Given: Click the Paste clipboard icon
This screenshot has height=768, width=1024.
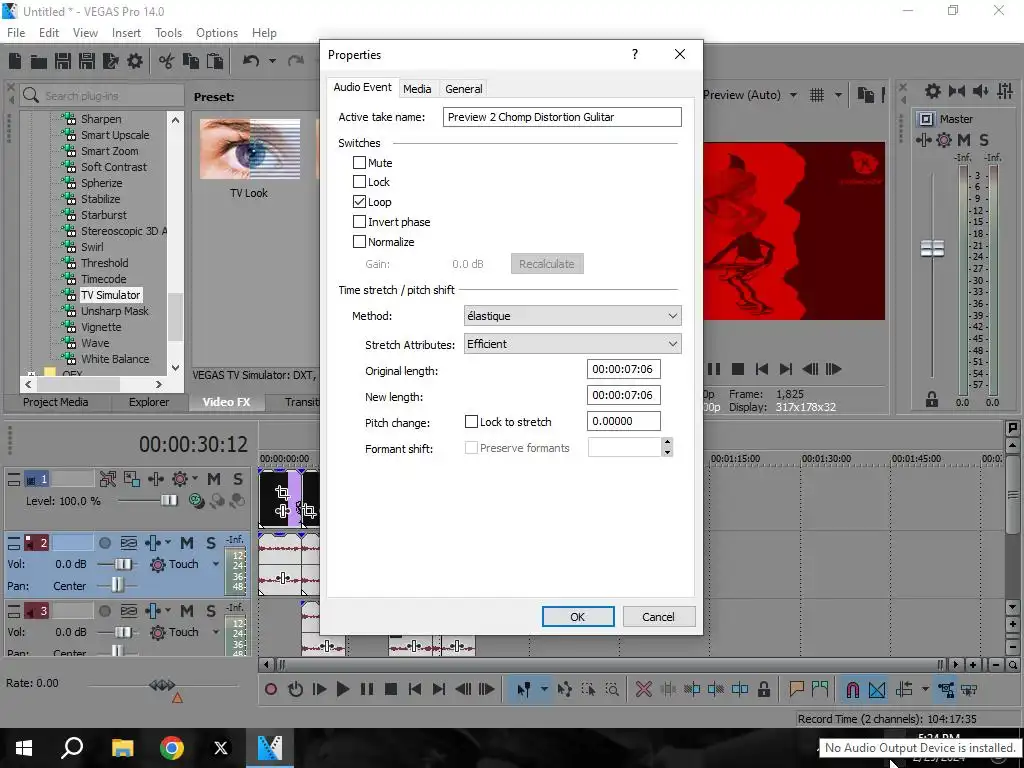Looking at the screenshot, I should 215,61.
